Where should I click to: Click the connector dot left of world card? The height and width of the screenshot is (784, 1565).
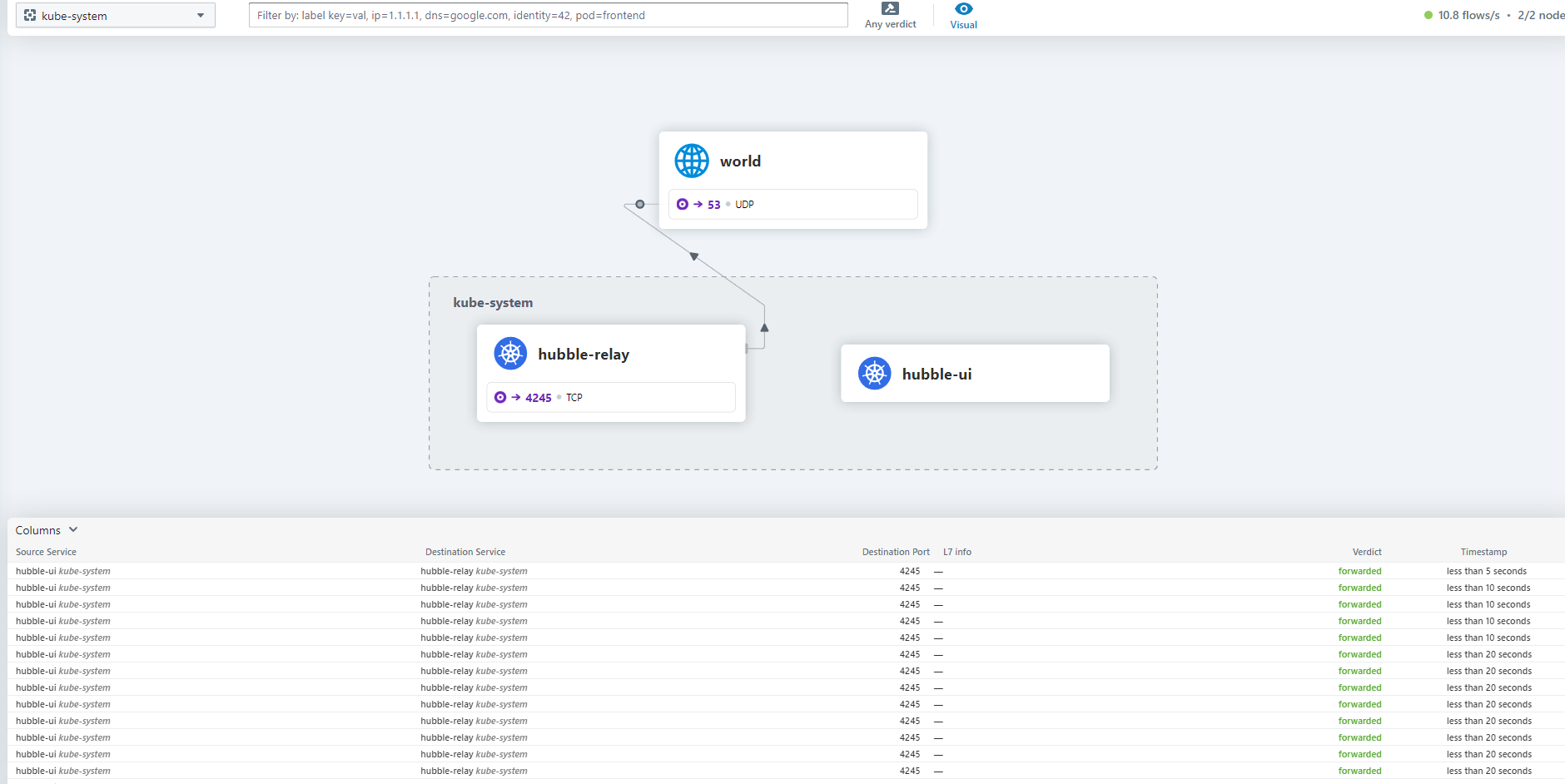click(x=639, y=204)
